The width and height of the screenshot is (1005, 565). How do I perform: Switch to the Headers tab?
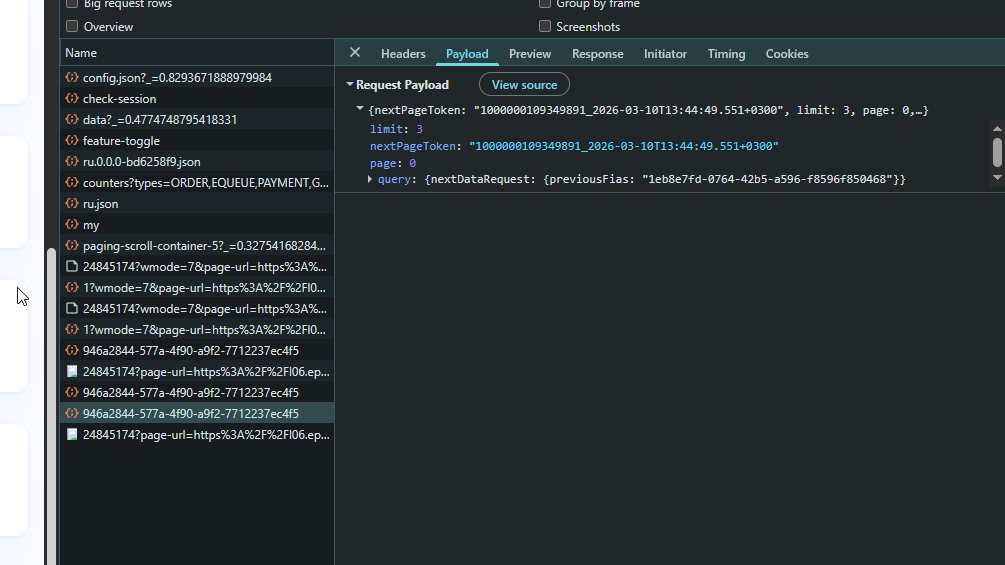tap(403, 54)
